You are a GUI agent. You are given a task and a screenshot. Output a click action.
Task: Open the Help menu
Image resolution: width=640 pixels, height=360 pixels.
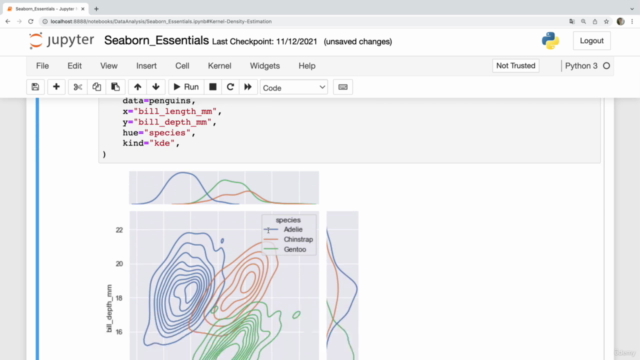tap(307, 66)
